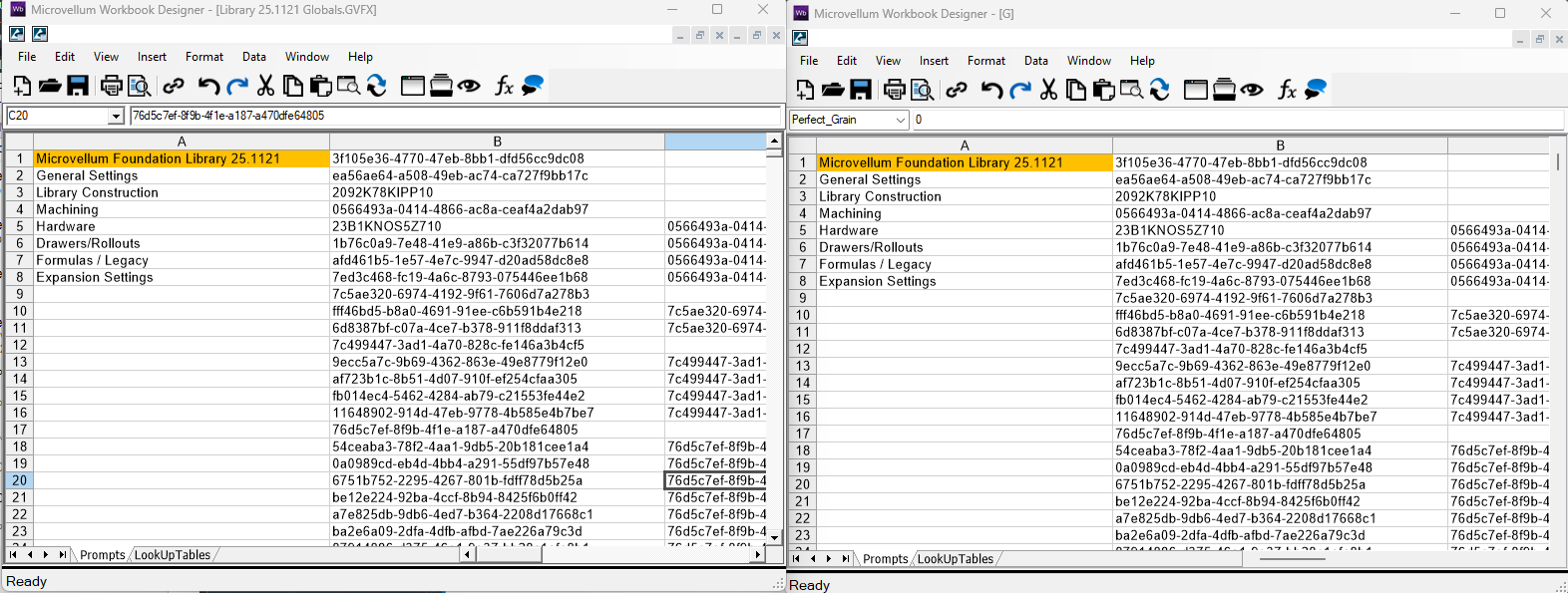Toggle the eye visibility icon in the right toolbar
The image size is (1568, 593).
1252,90
